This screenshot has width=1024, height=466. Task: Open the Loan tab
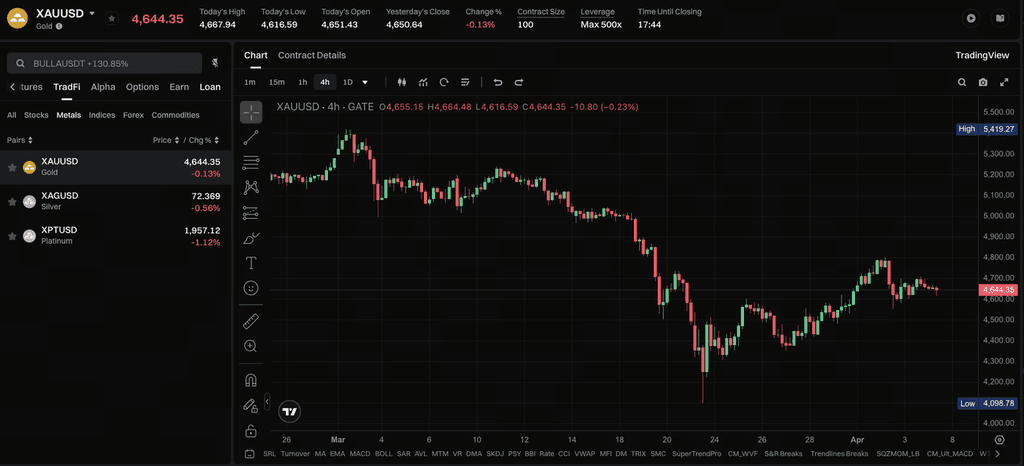point(210,87)
